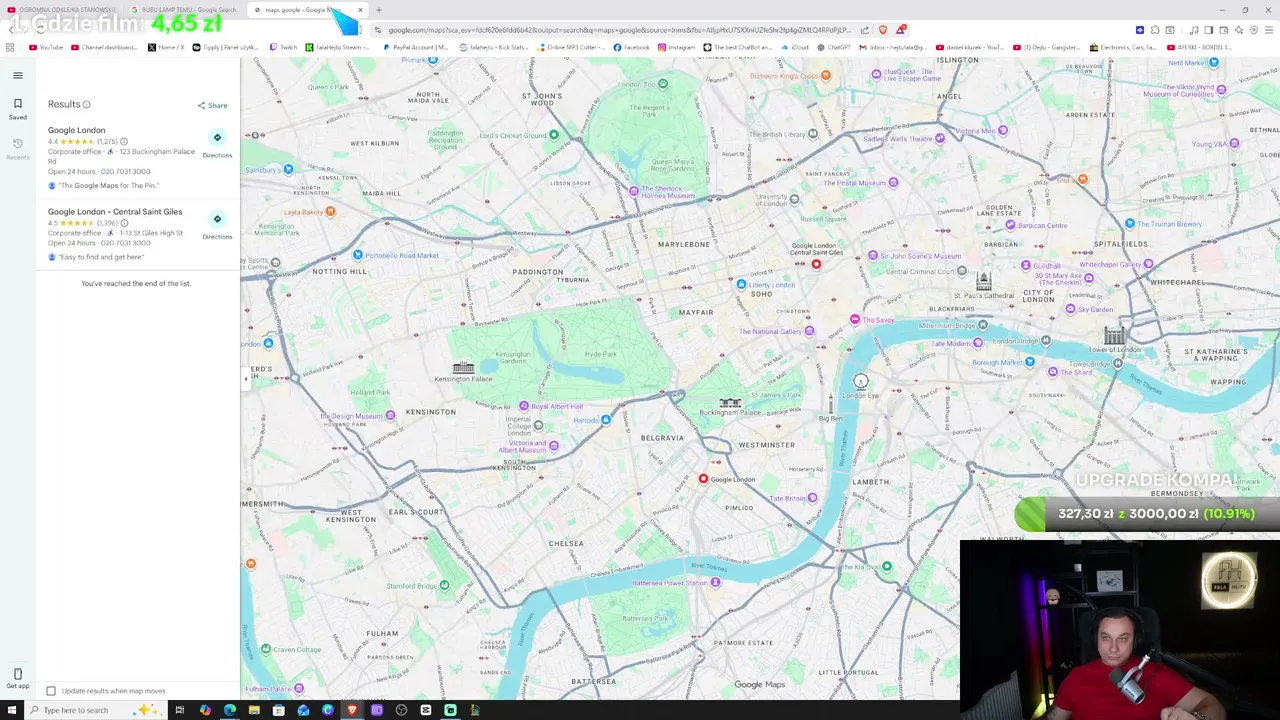1280x720 pixels.
Task: Click info icon next to Results heading
Action: point(87,104)
